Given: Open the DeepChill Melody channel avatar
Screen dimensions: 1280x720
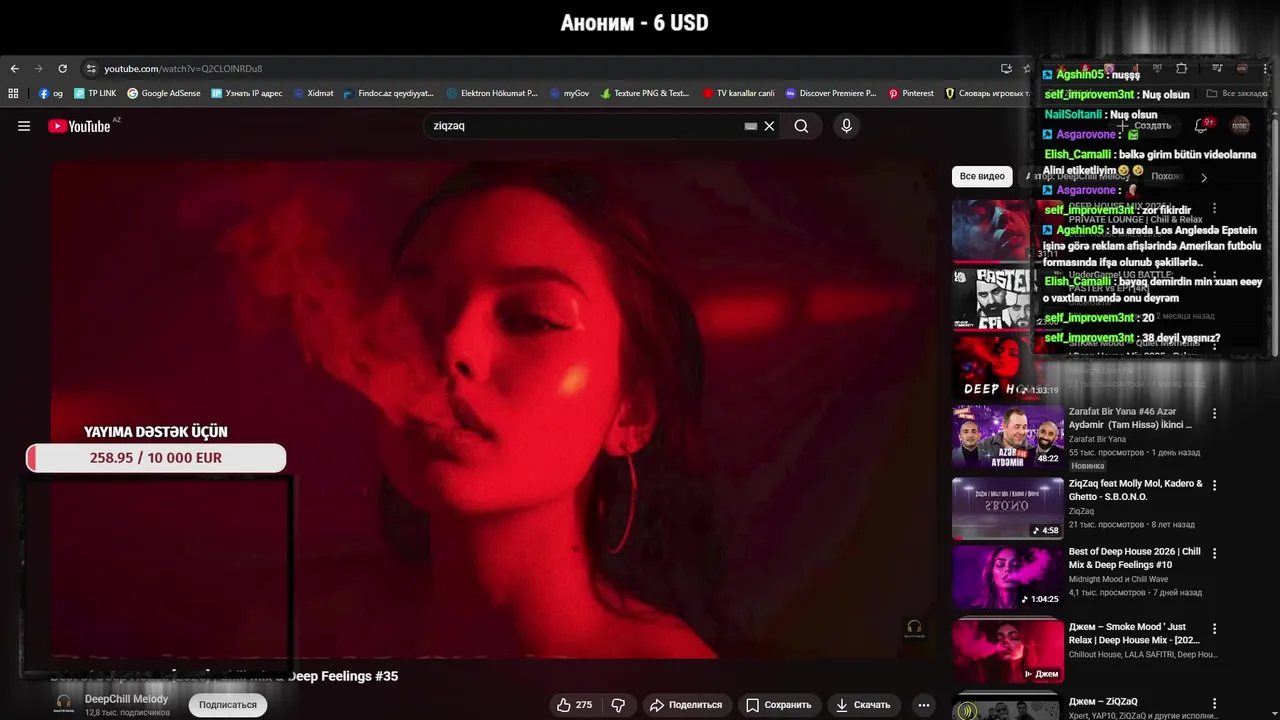Looking at the screenshot, I should click(x=64, y=704).
